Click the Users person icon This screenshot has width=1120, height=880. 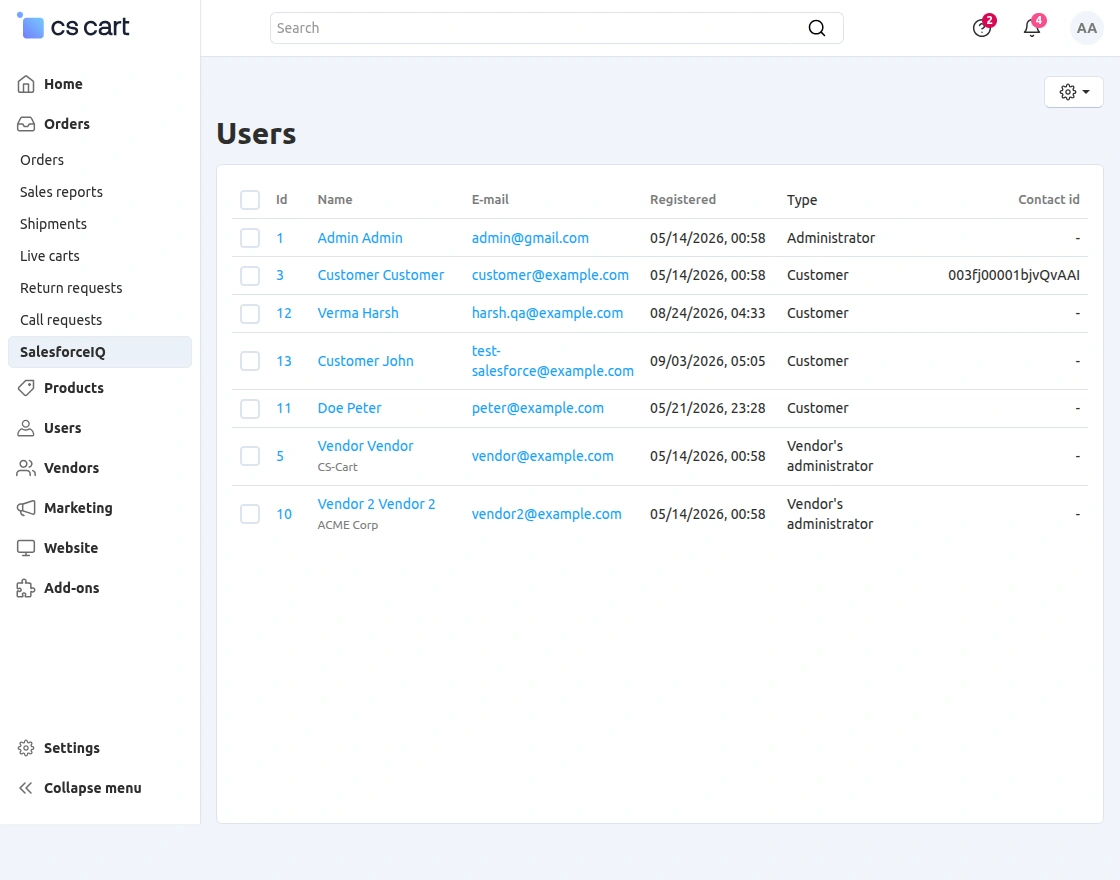coord(26,428)
